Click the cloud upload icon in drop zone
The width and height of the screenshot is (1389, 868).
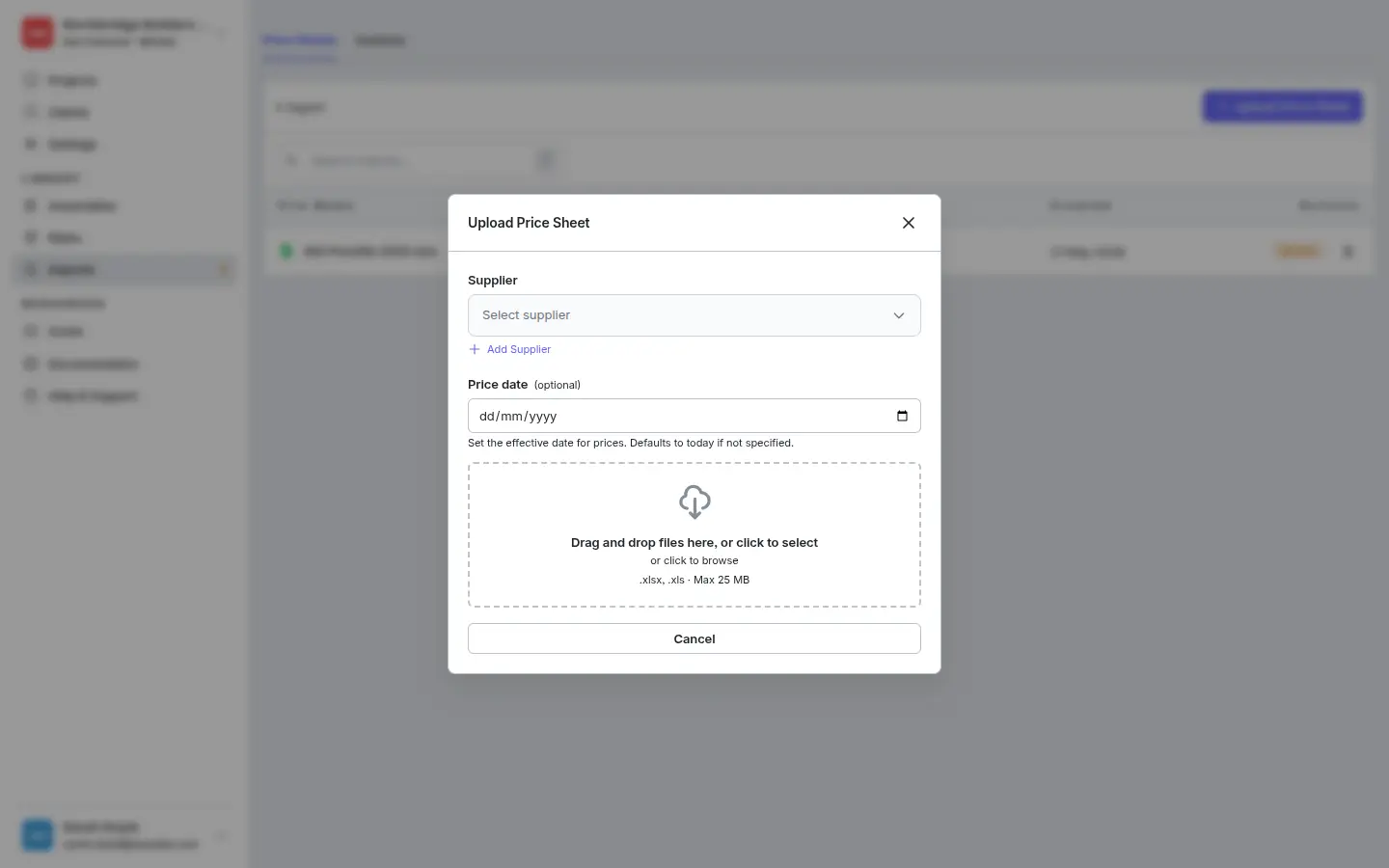(694, 502)
